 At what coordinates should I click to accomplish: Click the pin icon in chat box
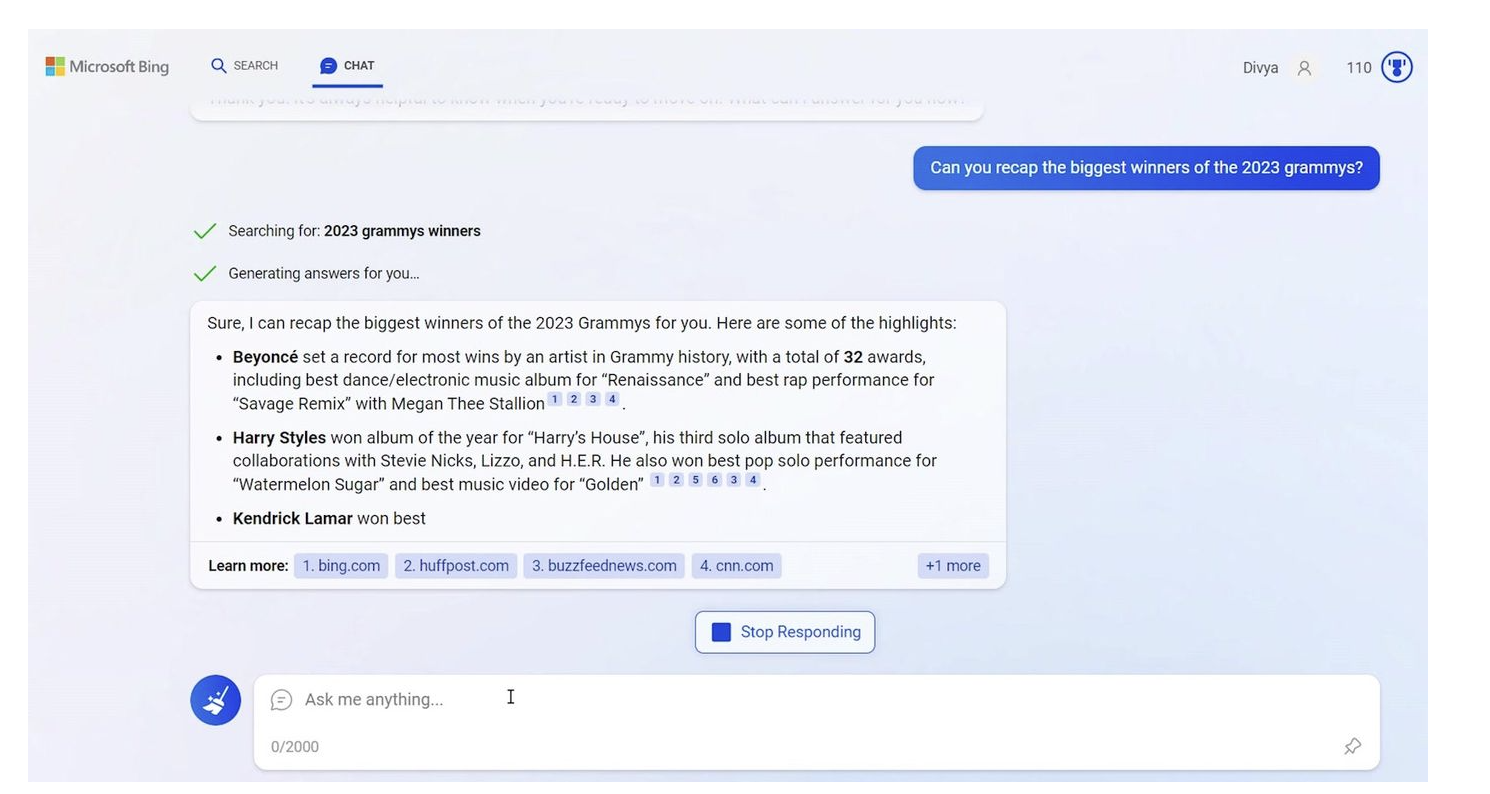tap(1352, 746)
